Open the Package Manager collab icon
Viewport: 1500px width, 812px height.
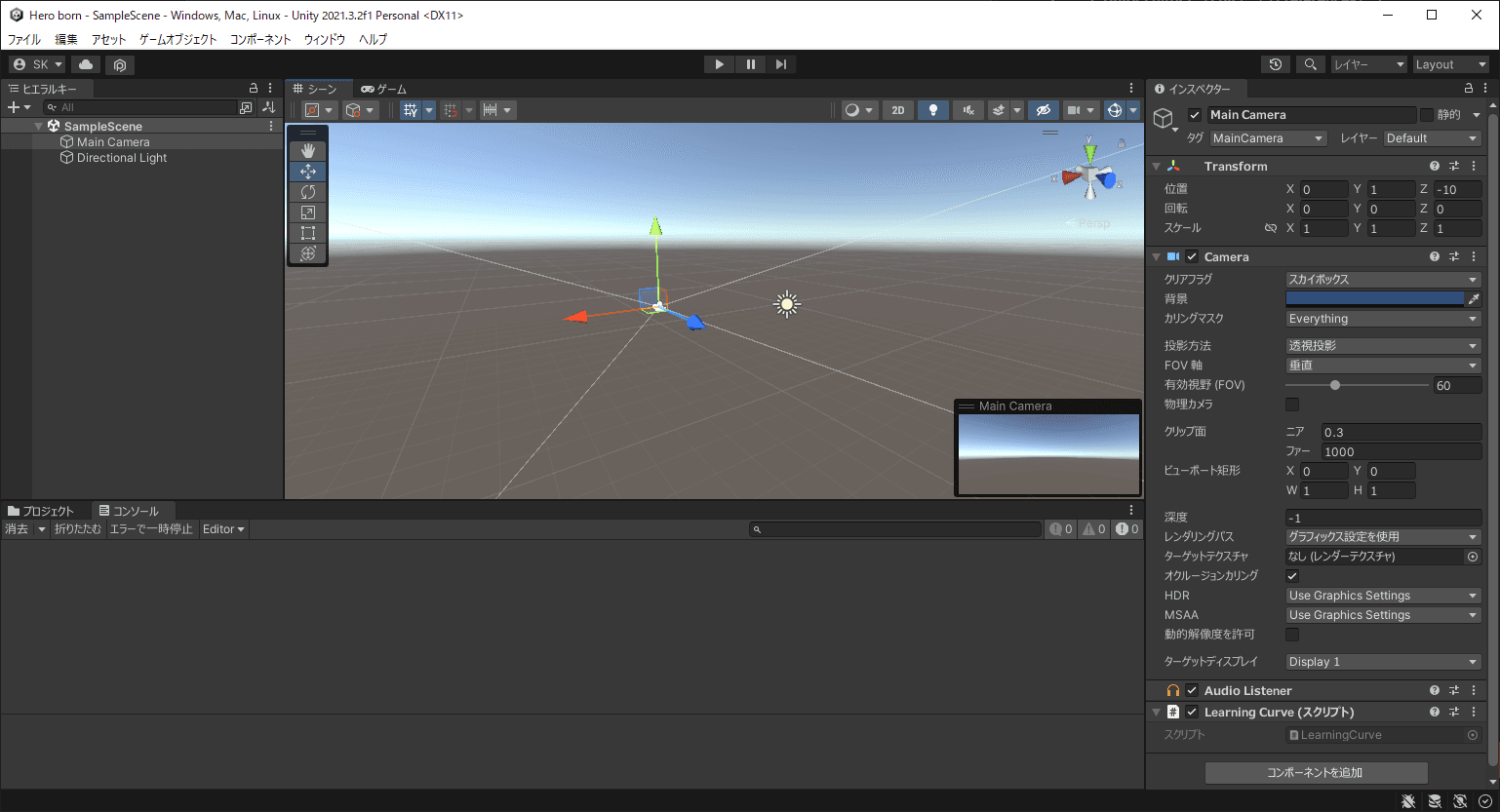point(120,64)
